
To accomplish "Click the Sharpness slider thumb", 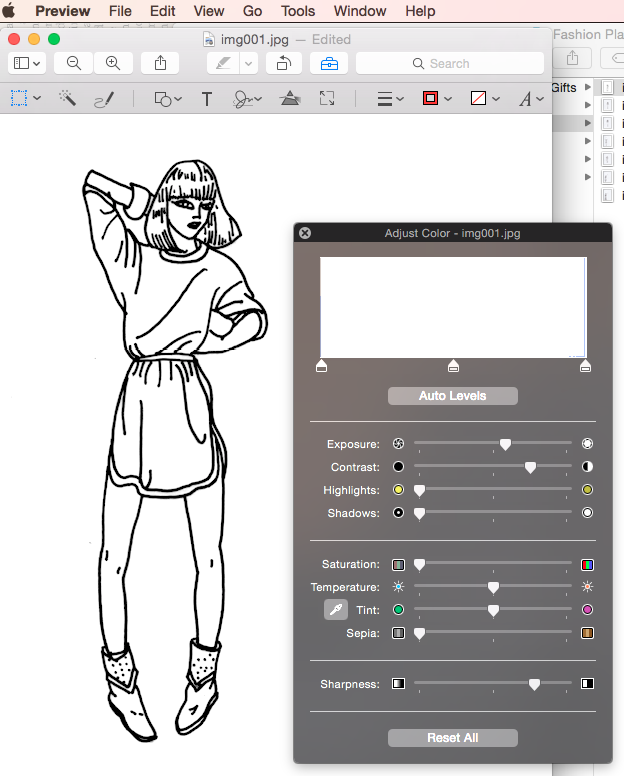I will click(x=534, y=684).
